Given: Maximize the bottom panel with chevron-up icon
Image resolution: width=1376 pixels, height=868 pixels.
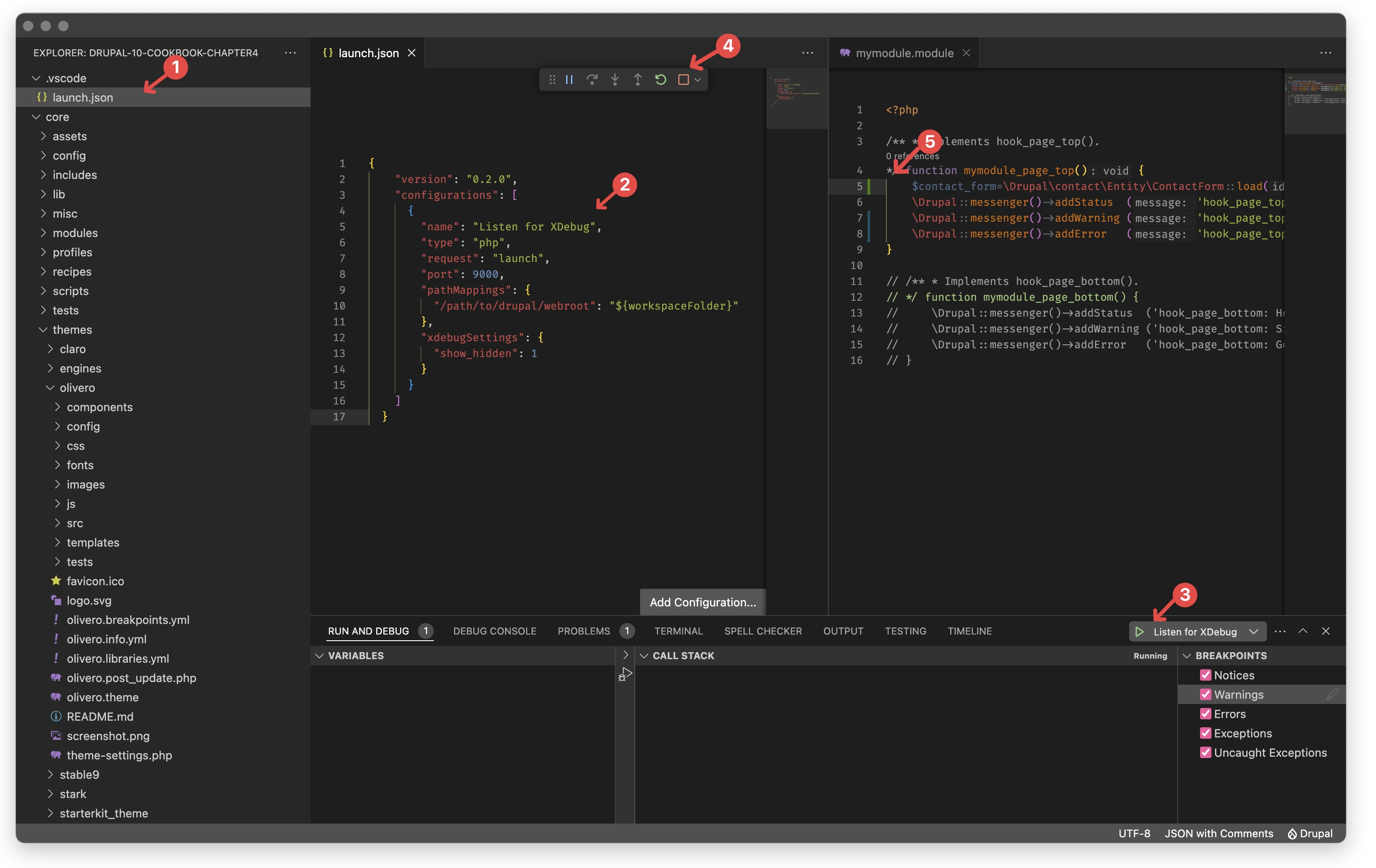Looking at the screenshot, I should [x=1303, y=631].
